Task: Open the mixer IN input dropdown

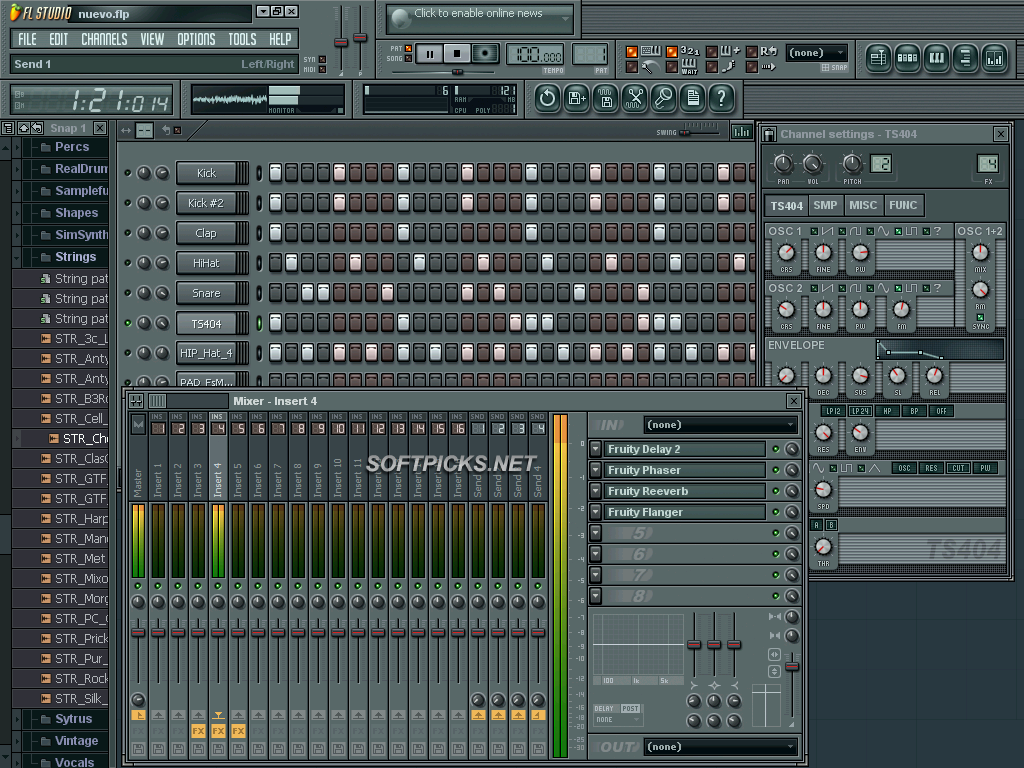Action: [720, 425]
